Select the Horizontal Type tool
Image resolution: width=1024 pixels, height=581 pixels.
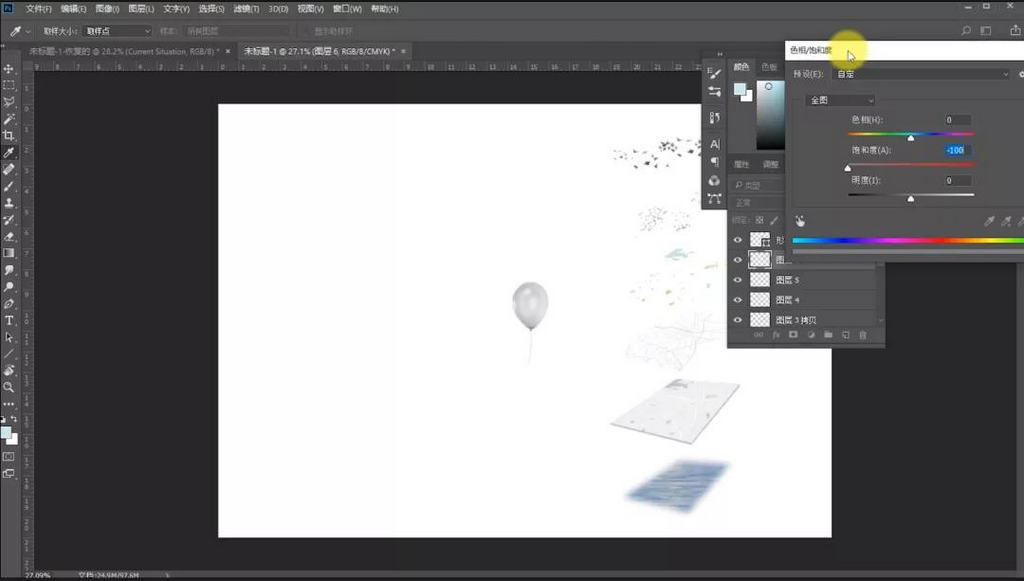[9, 321]
